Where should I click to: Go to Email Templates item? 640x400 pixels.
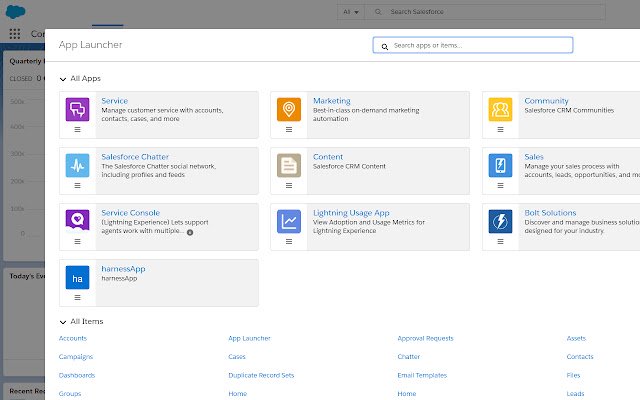click(x=422, y=376)
